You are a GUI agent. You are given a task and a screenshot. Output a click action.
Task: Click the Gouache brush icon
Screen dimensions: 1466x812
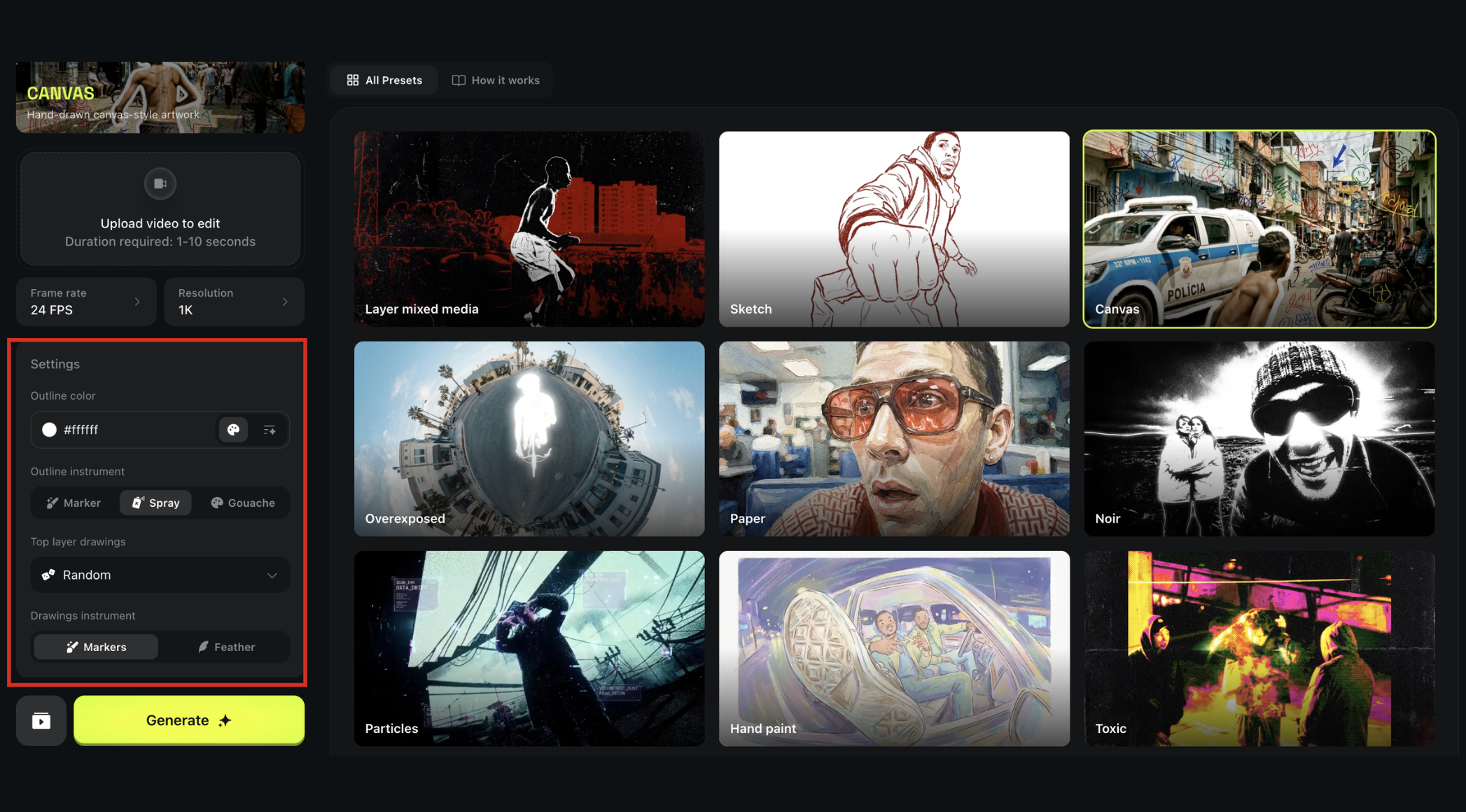216,502
